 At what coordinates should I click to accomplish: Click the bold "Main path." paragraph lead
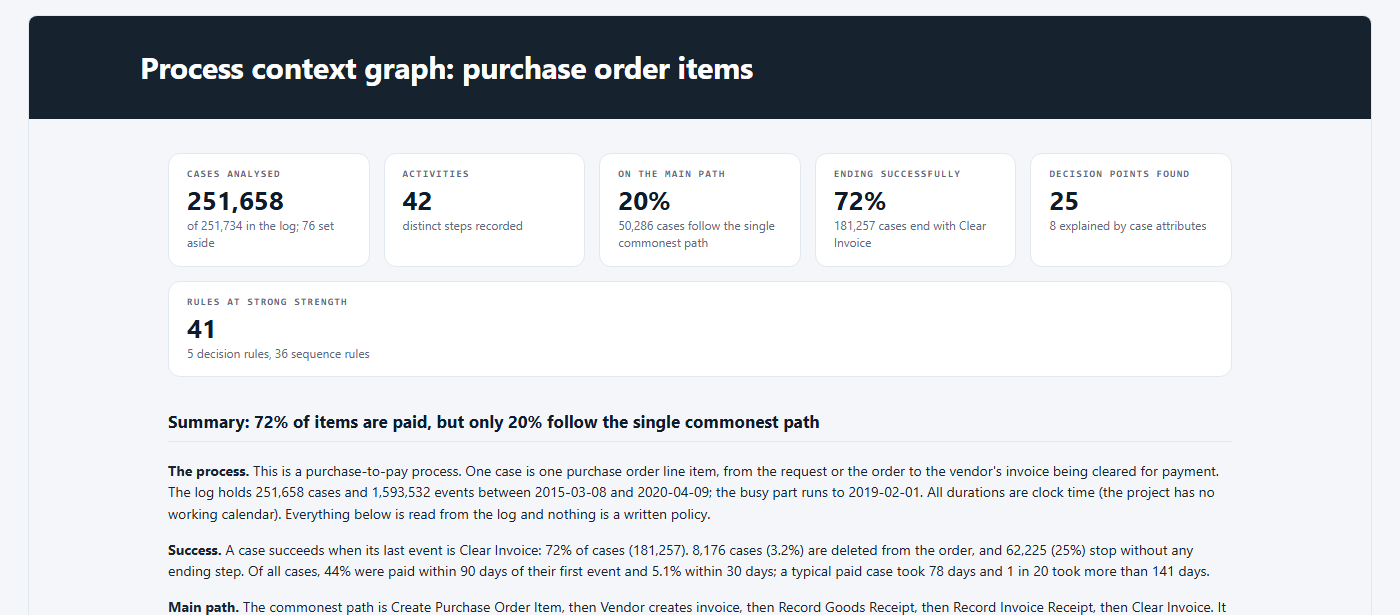click(x=203, y=607)
